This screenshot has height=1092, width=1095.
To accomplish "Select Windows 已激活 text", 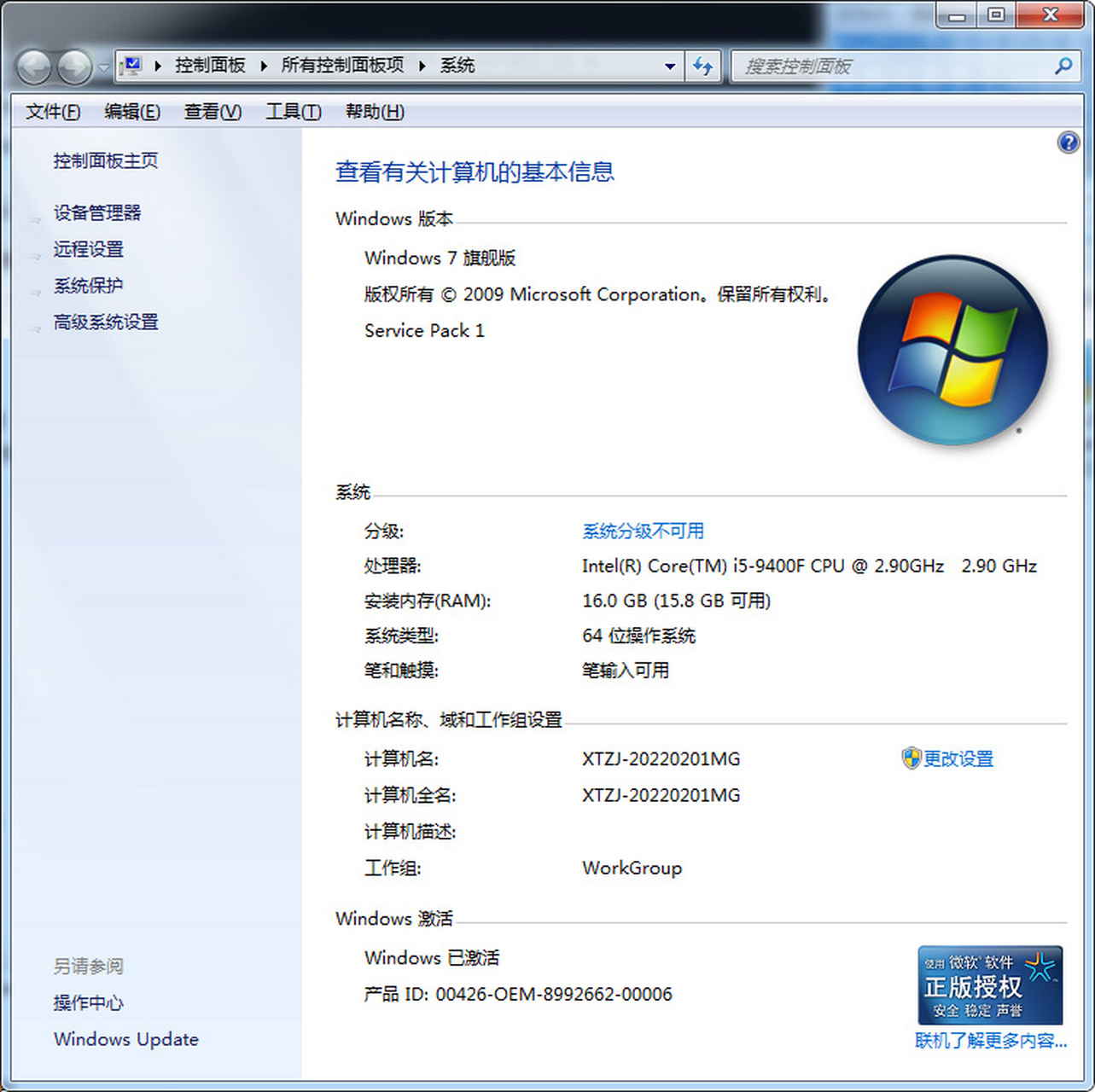I will [432, 958].
